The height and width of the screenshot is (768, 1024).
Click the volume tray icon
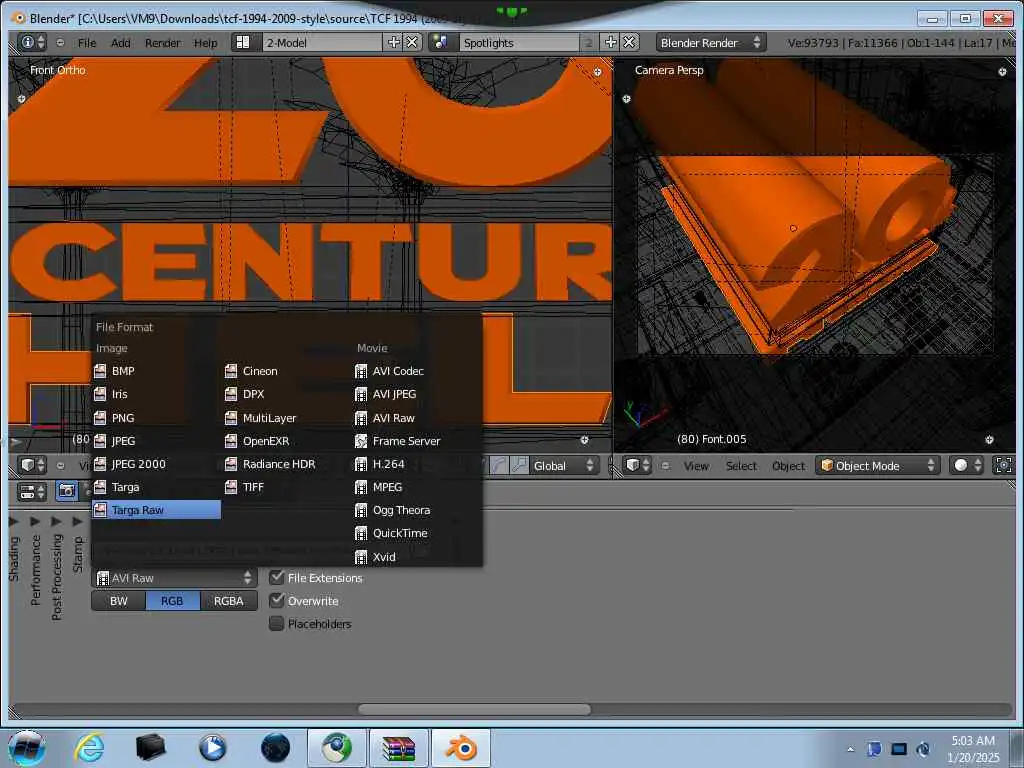[x=923, y=749]
